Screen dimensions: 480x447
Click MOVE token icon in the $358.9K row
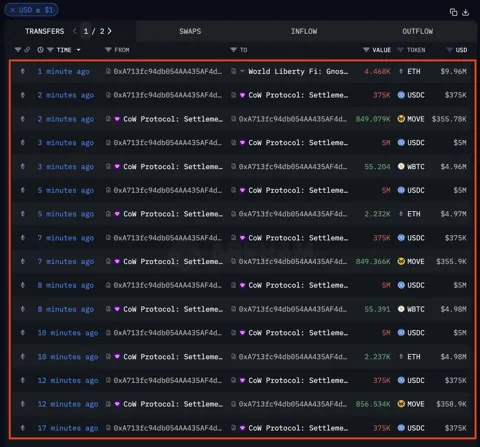(401, 404)
